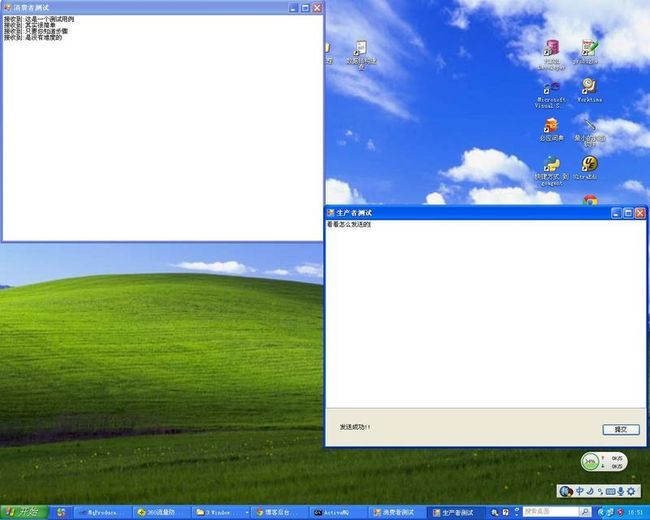Open the thin tool desktop shortcut beside dictionary
Viewport: 650px width, 520px height.
589,133
